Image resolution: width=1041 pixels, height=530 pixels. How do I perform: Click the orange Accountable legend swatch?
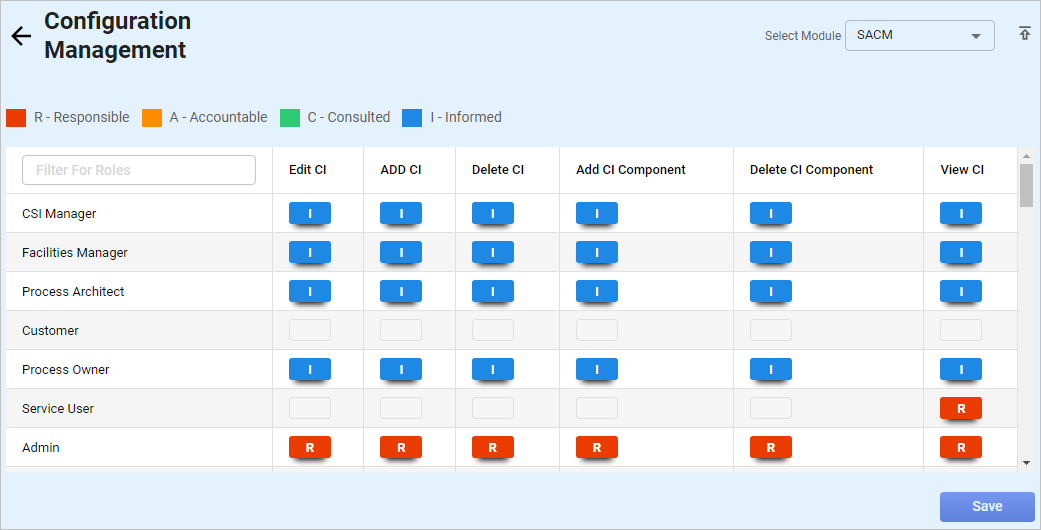click(x=152, y=118)
